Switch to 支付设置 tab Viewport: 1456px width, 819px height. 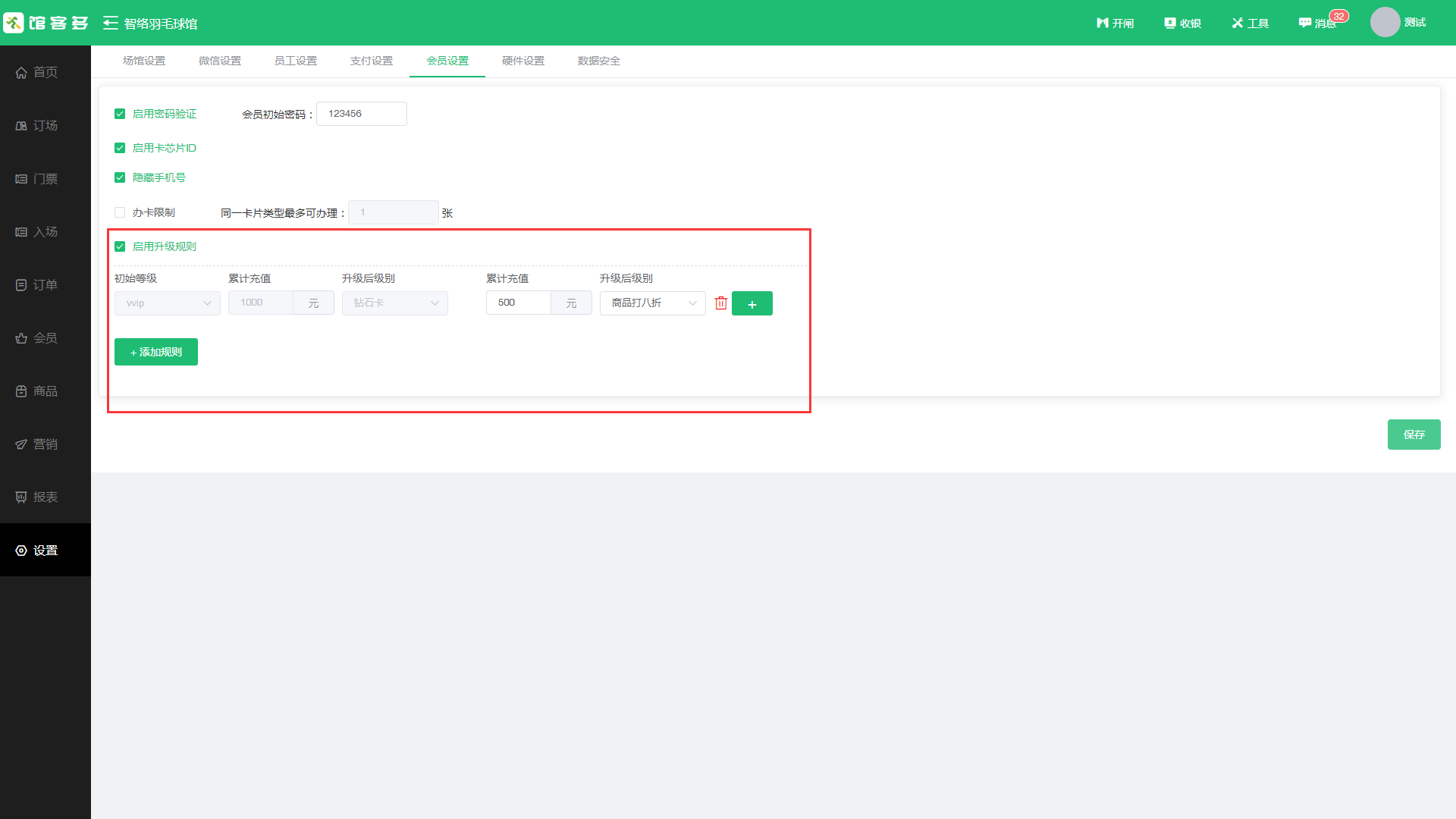[372, 61]
